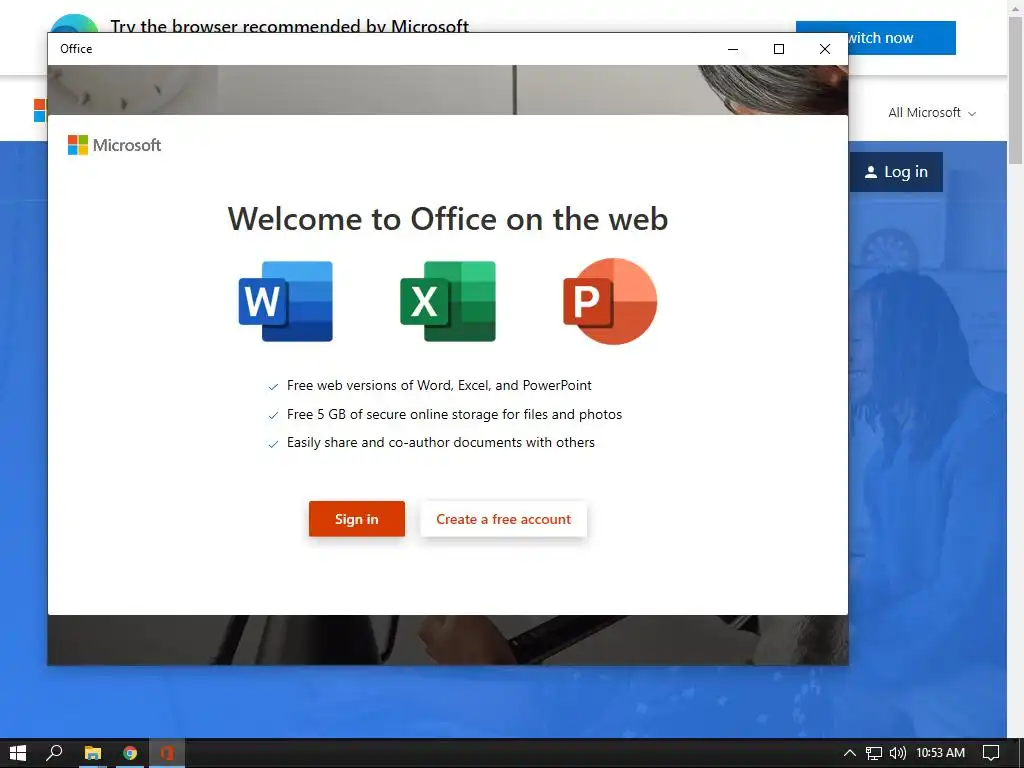Minimize the Office window
The height and width of the screenshot is (768, 1024).
coord(733,49)
